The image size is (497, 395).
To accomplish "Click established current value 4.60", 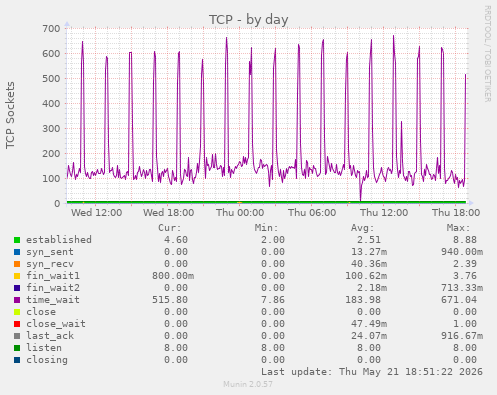I will [x=176, y=240].
